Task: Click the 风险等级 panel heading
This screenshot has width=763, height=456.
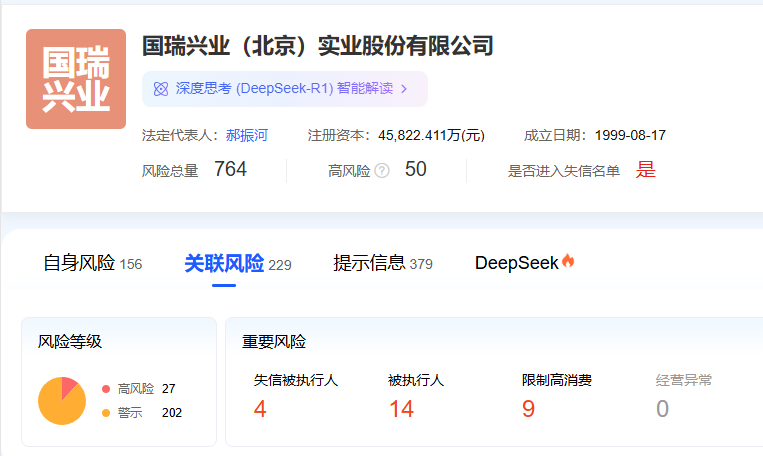Action: point(70,342)
